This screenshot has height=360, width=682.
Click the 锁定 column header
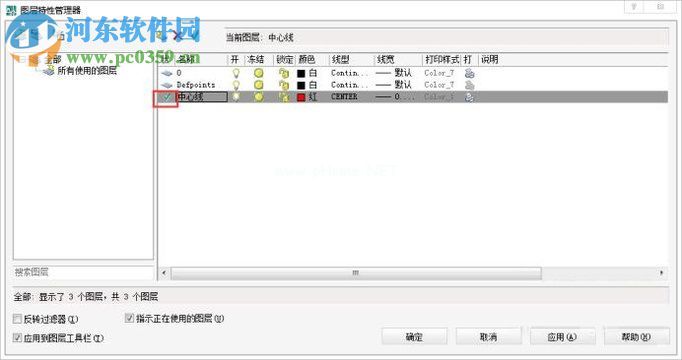click(x=284, y=60)
